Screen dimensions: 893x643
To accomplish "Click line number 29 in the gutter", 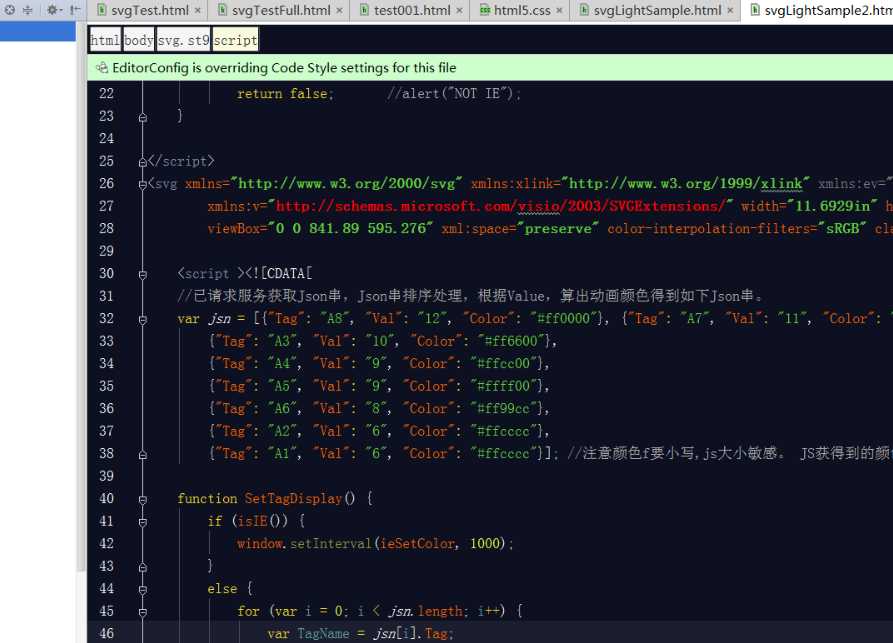I will [106, 251].
